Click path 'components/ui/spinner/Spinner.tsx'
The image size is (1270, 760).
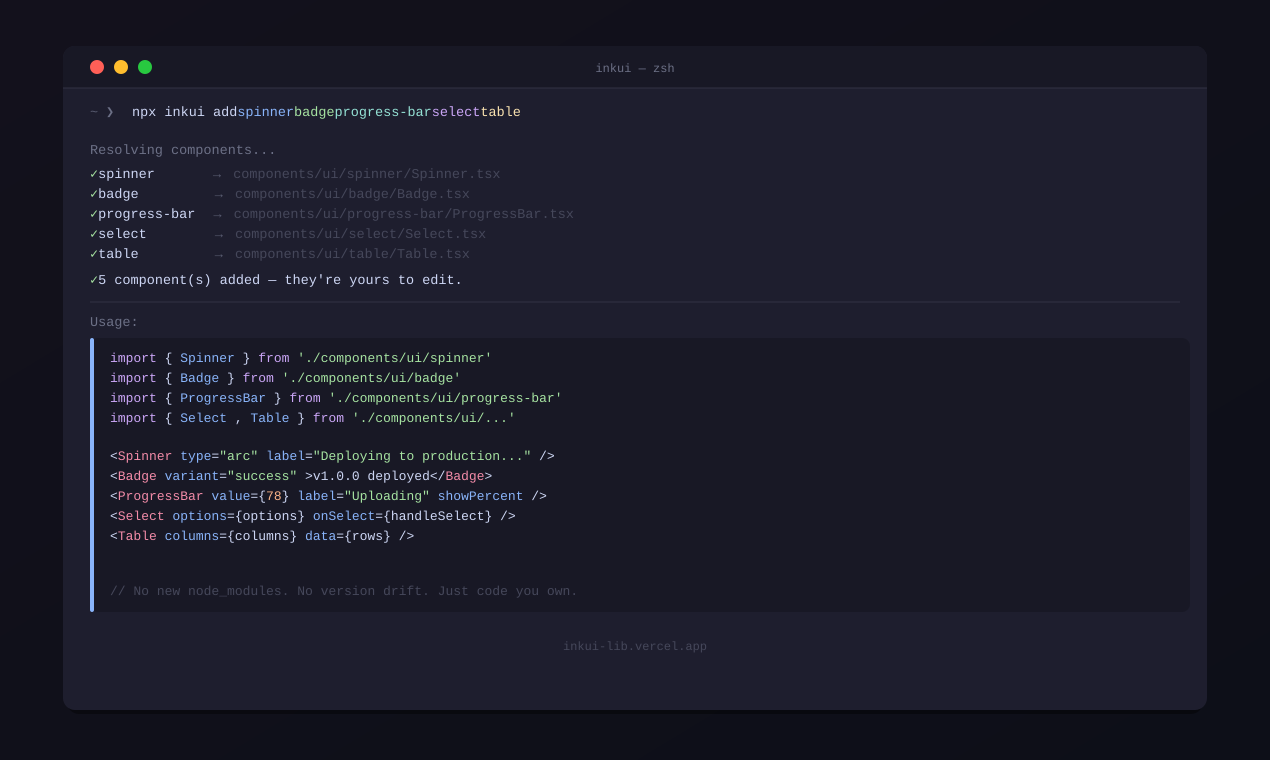tap(367, 174)
